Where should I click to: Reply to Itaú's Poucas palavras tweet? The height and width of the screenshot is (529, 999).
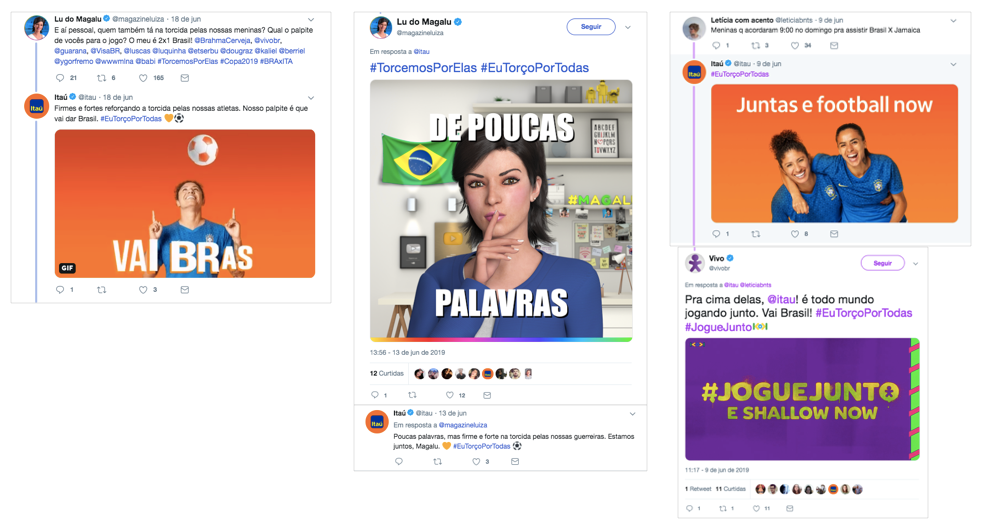(399, 461)
